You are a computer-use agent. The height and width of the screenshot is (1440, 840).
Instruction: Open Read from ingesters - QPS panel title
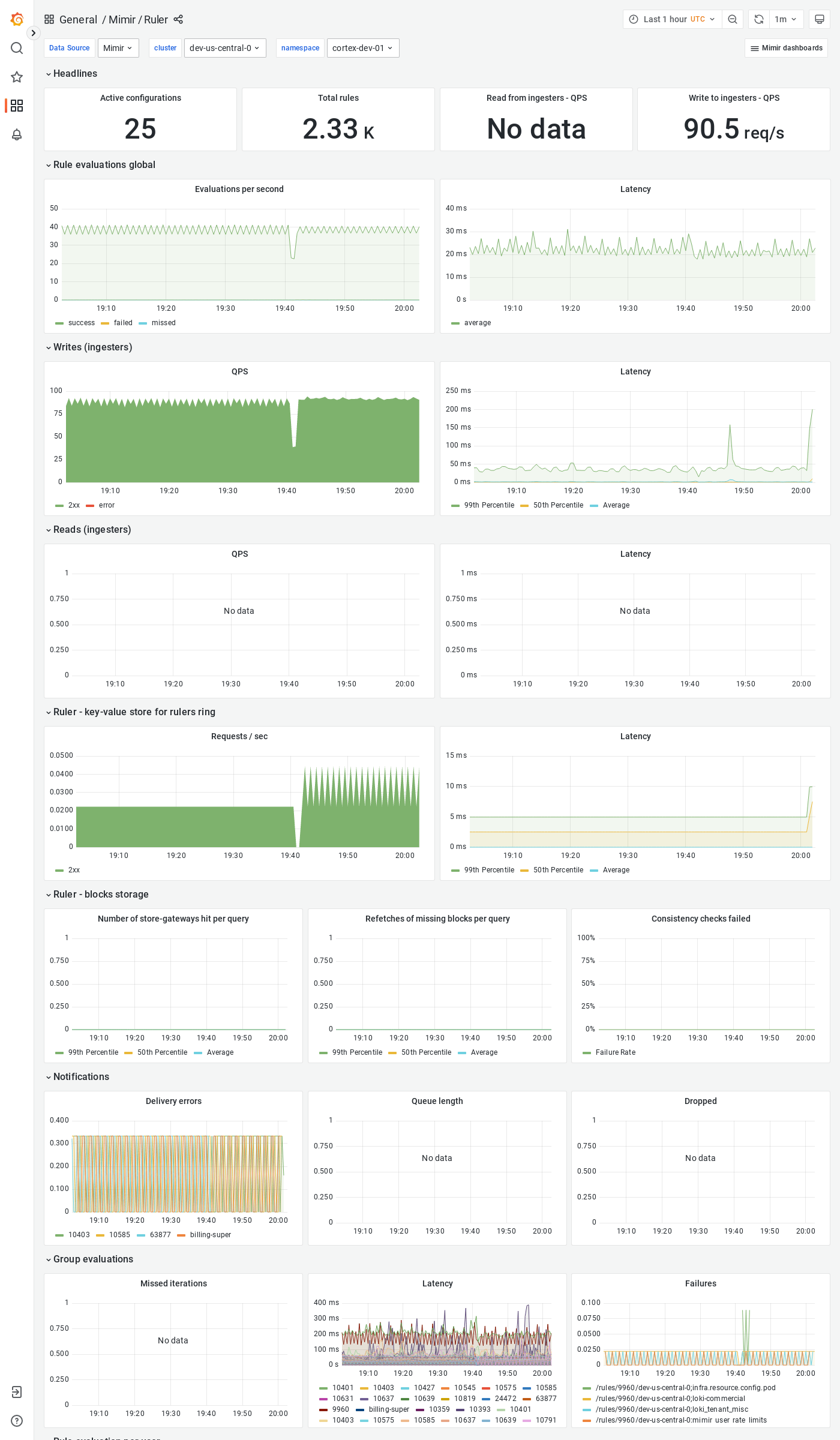point(536,98)
